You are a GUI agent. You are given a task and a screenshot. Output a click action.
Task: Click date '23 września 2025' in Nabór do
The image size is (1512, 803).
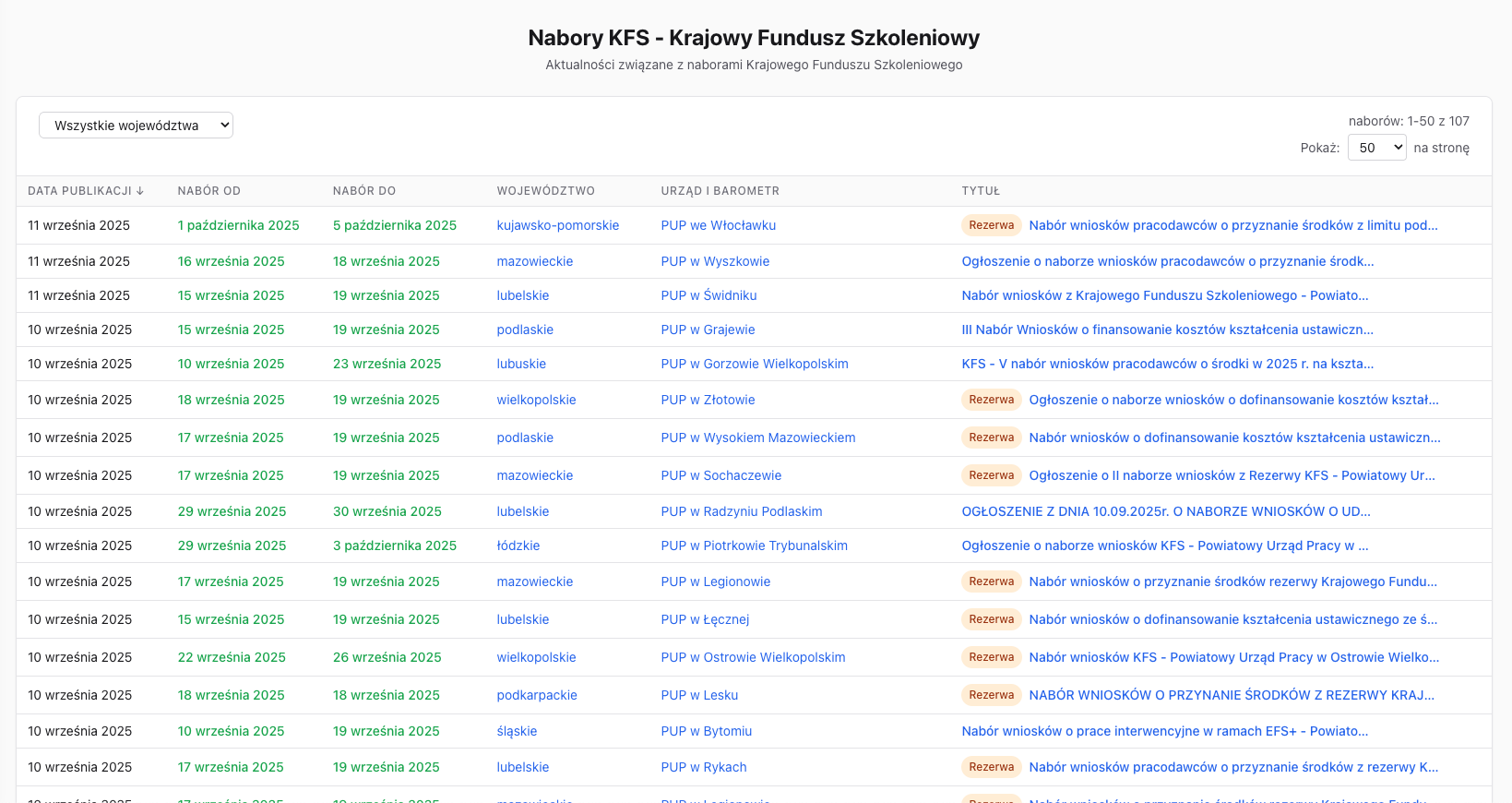[x=387, y=364]
